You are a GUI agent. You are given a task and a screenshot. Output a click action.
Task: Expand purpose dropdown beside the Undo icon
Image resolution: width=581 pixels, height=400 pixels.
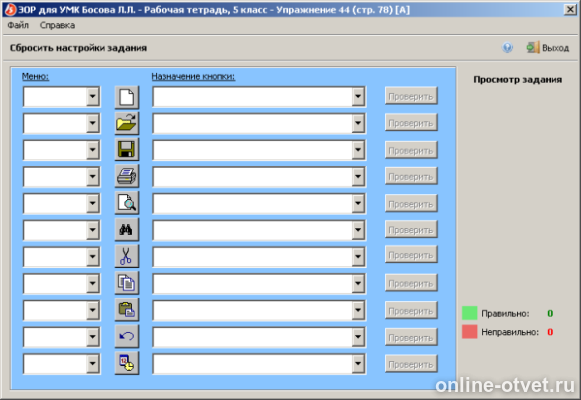click(x=358, y=337)
